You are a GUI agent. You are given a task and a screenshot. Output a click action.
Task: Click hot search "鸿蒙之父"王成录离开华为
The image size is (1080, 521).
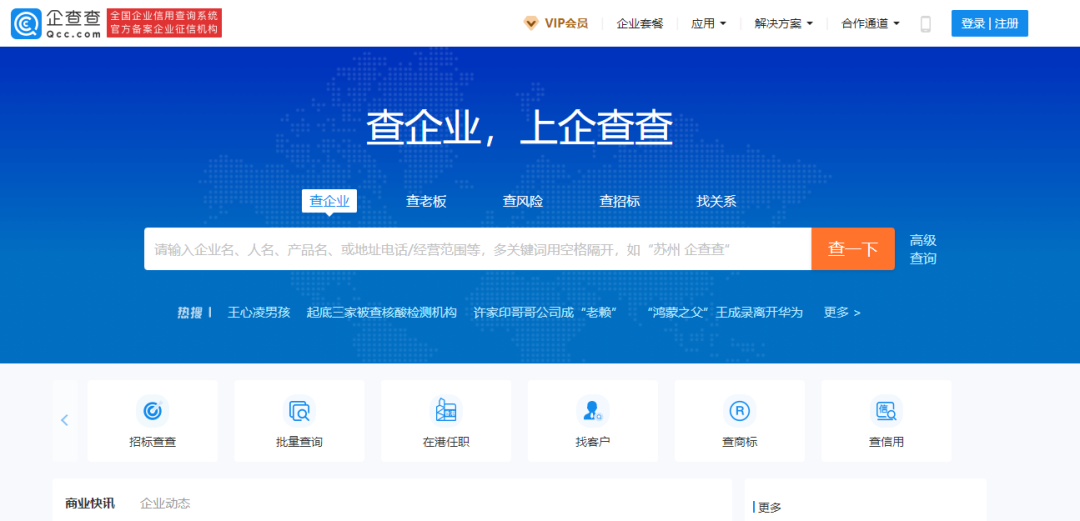[725, 312]
